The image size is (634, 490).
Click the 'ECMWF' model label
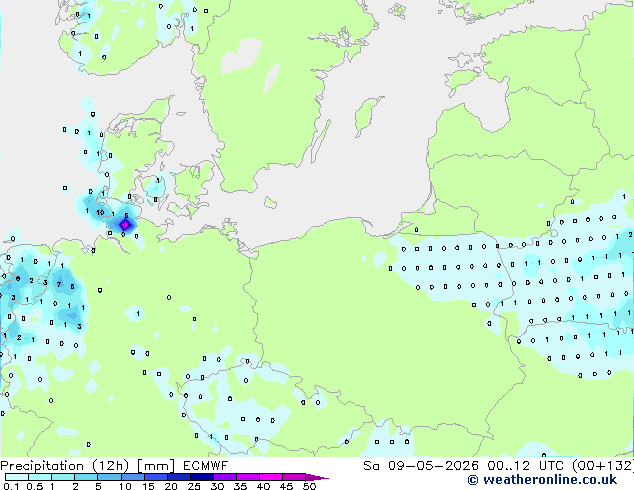click(x=205, y=466)
